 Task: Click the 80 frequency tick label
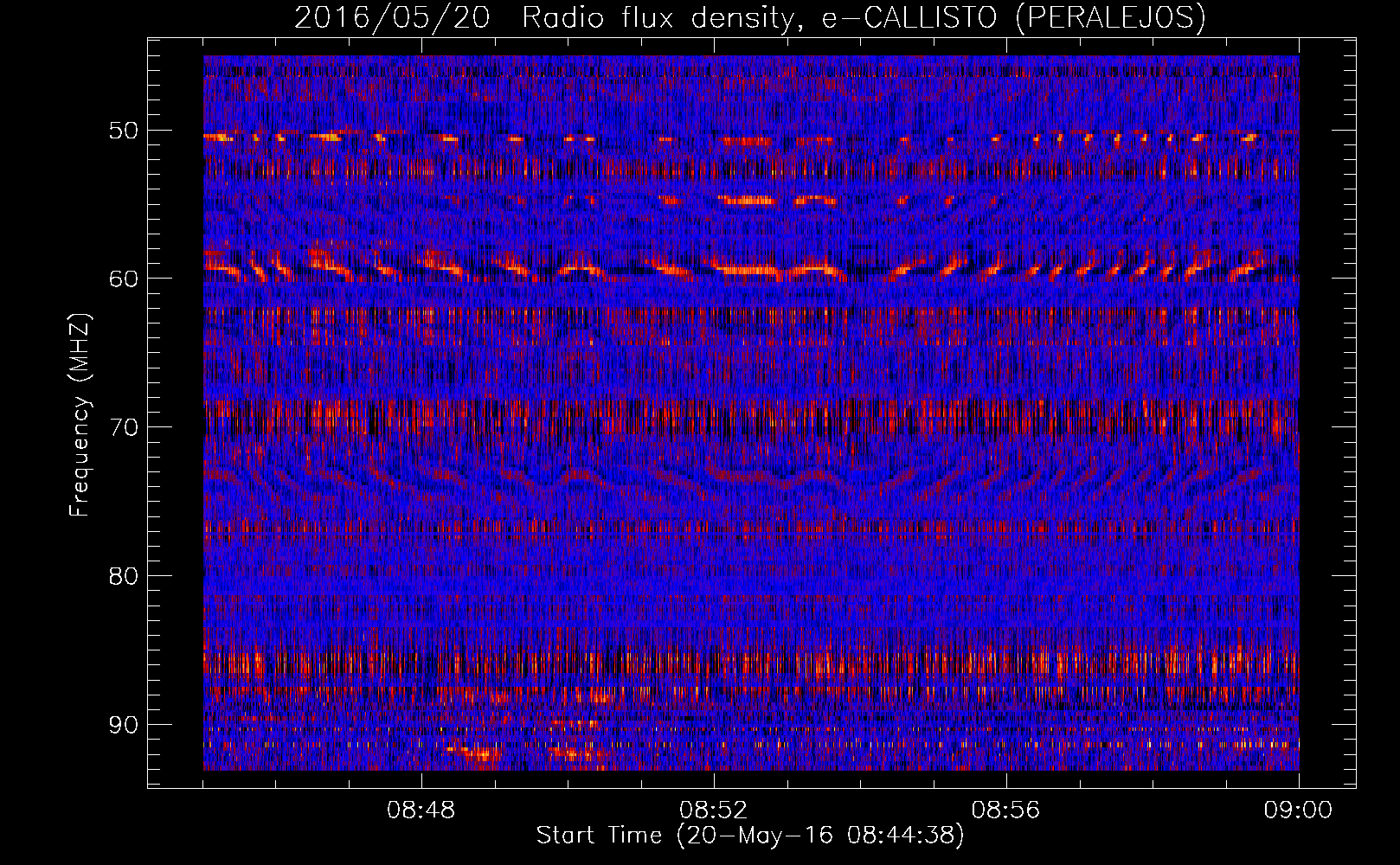click(x=124, y=576)
